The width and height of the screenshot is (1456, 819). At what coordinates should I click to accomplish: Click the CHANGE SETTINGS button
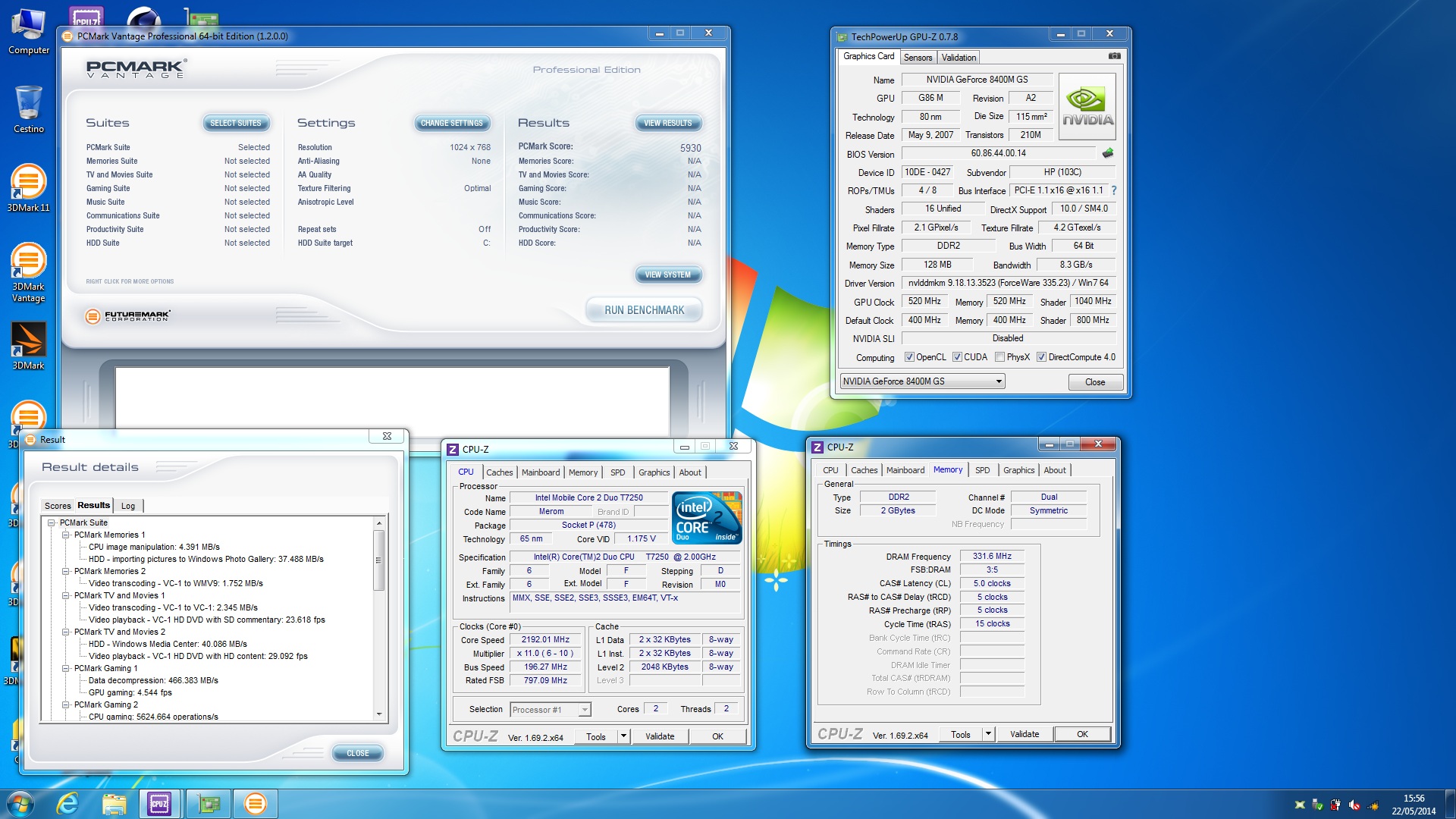pyautogui.click(x=452, y=123)
